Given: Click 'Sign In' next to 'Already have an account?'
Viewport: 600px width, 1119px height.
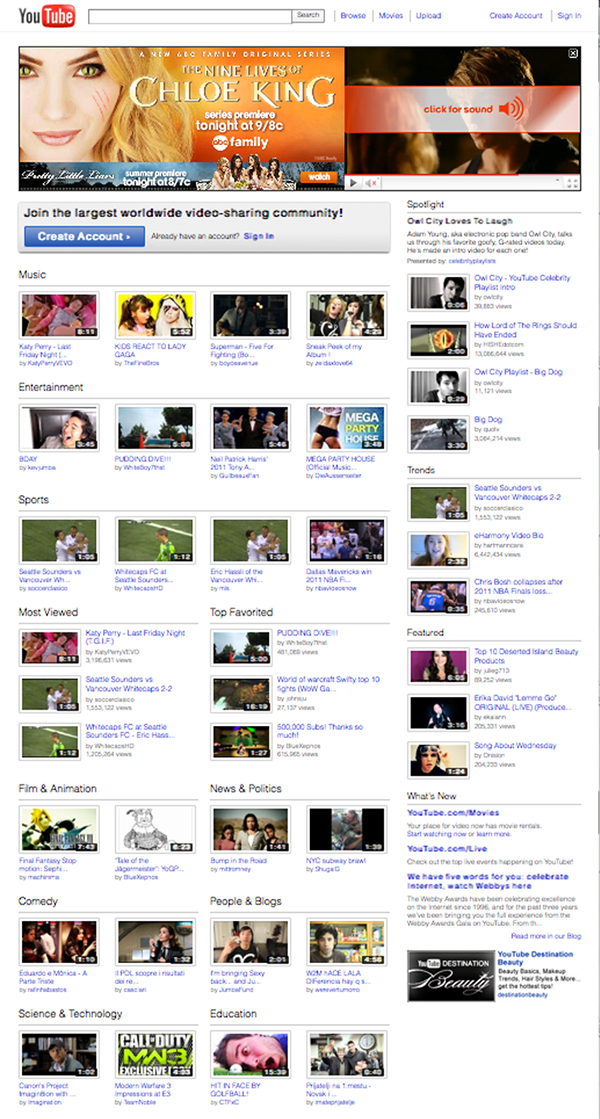Looking at the screenshot, I should click(259, 236).
